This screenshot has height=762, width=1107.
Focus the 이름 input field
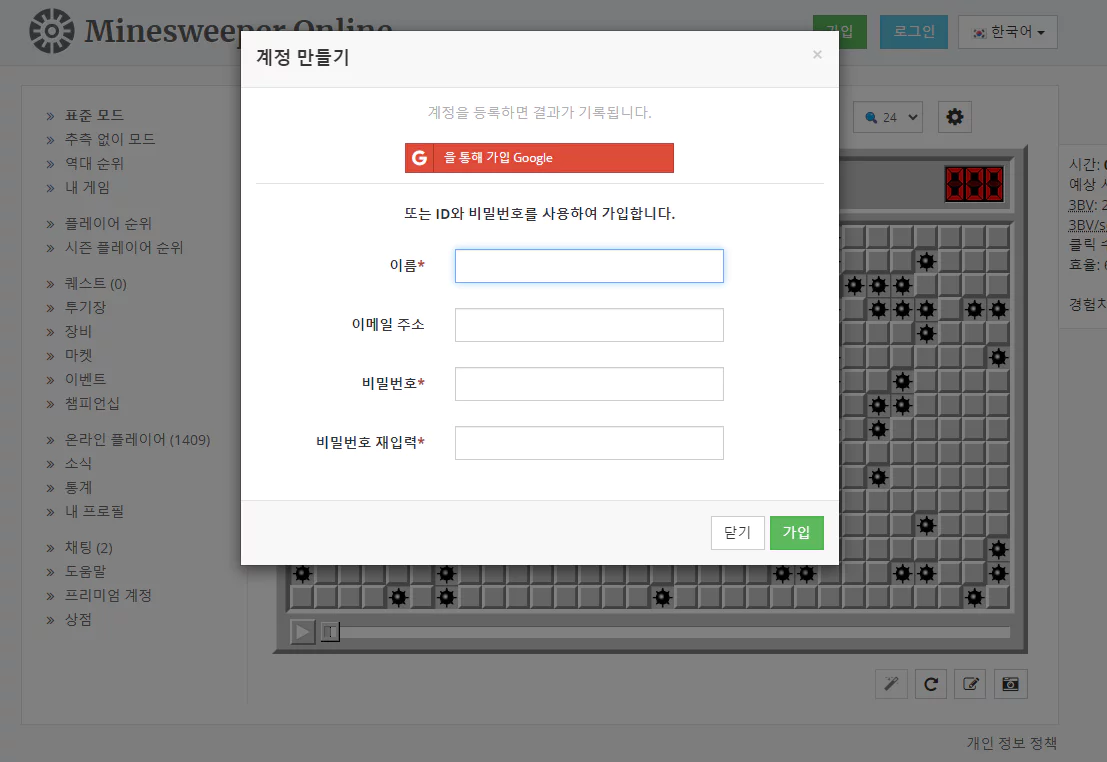[589, 266]
